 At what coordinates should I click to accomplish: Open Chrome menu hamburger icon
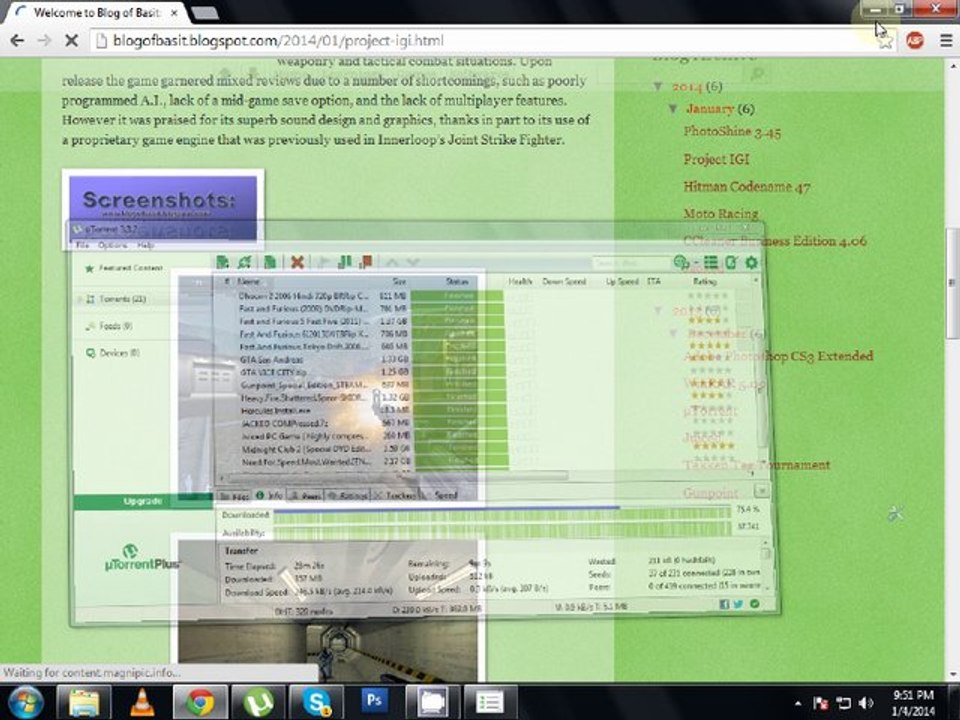(945, 40)
